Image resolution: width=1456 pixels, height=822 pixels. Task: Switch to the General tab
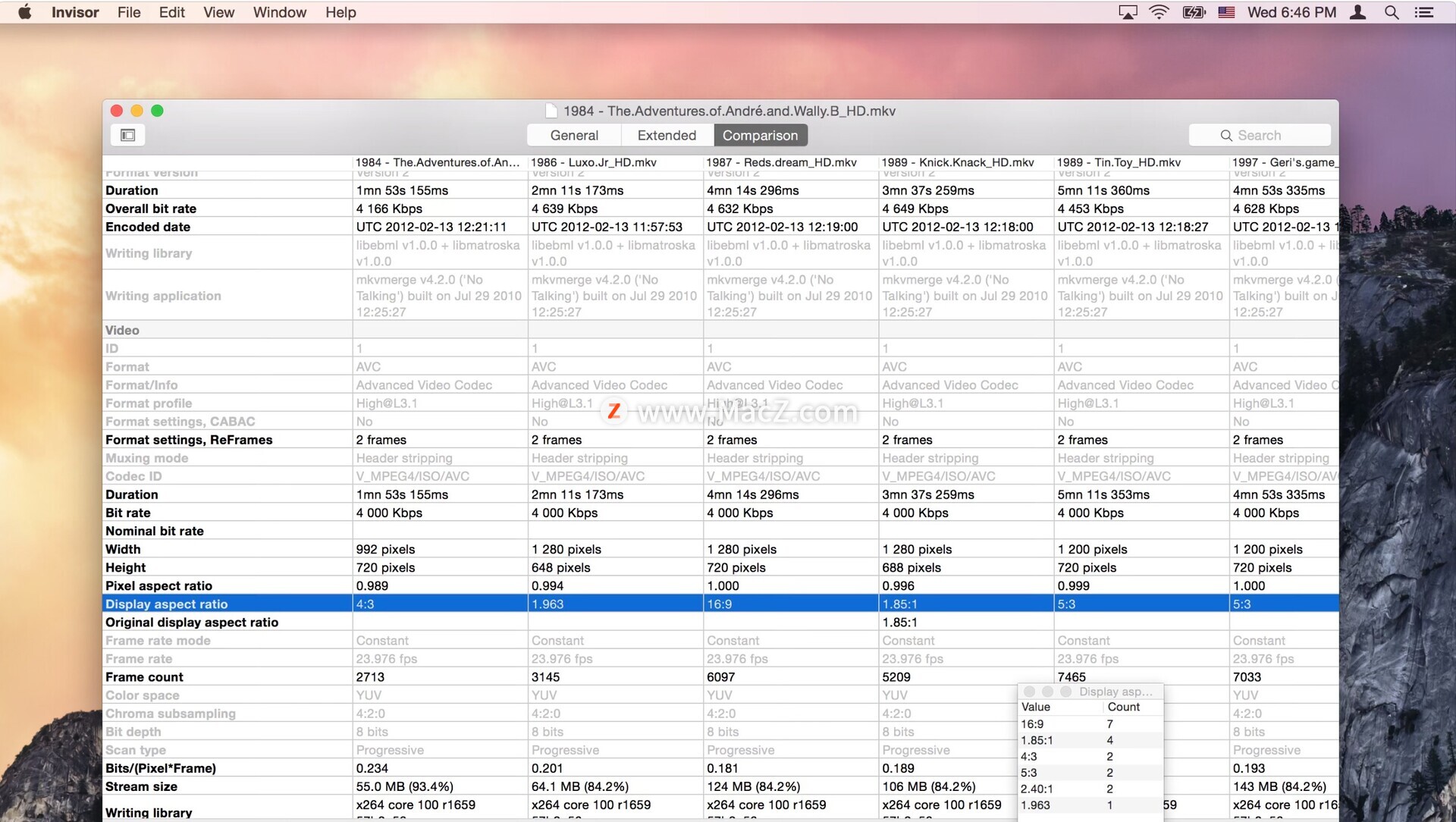574,135
